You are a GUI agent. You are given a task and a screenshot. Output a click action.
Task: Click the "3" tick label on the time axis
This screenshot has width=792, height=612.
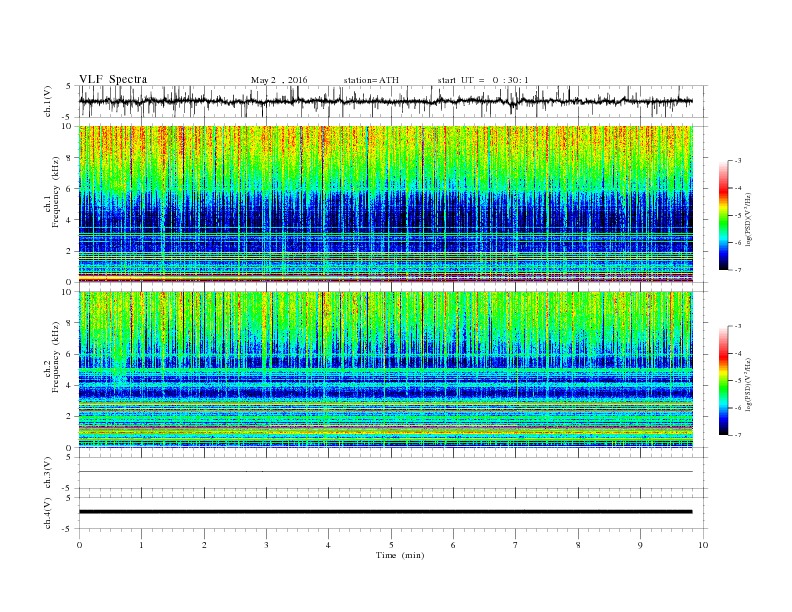[x=266, y=545]
